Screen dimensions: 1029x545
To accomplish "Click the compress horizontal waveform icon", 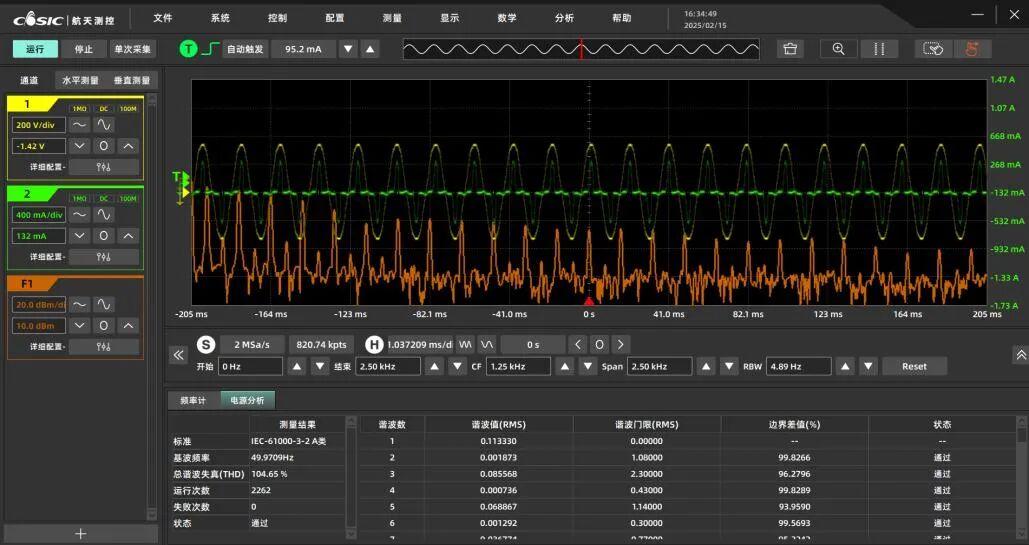I will 465,344.
